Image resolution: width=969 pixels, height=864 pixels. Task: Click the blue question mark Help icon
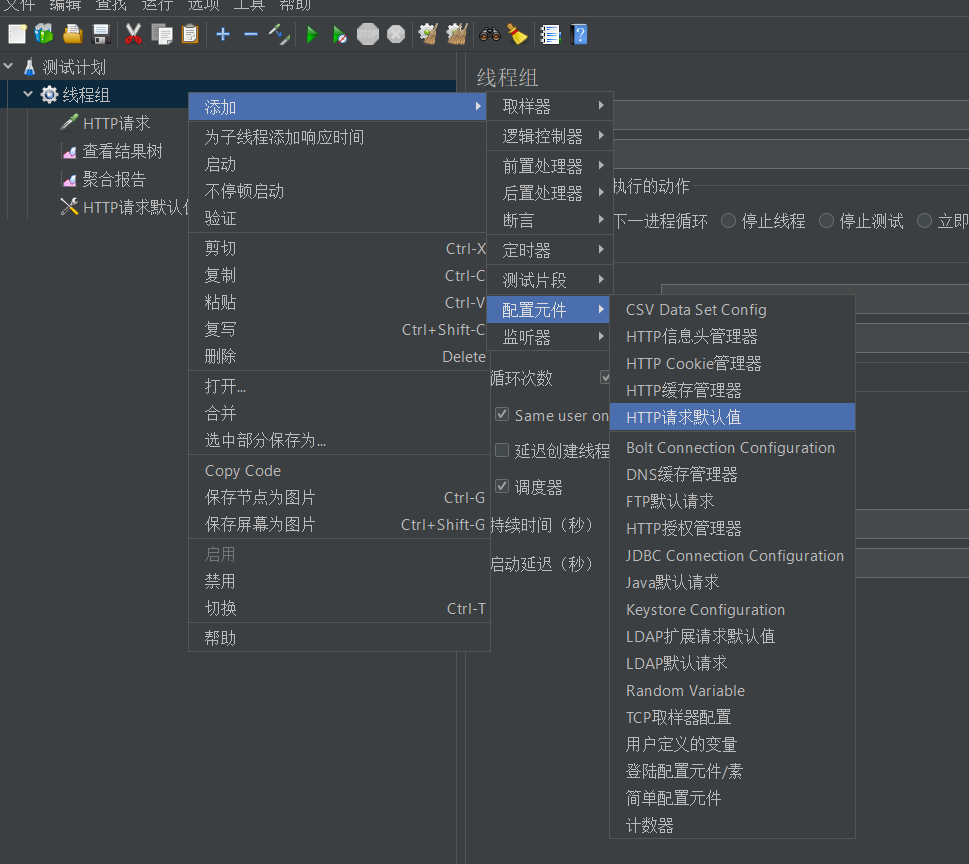tap(579, 34)
